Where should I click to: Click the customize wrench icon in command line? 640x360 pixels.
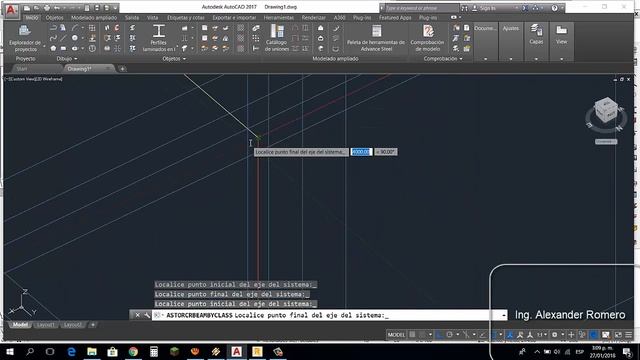[x=147, y=315]
